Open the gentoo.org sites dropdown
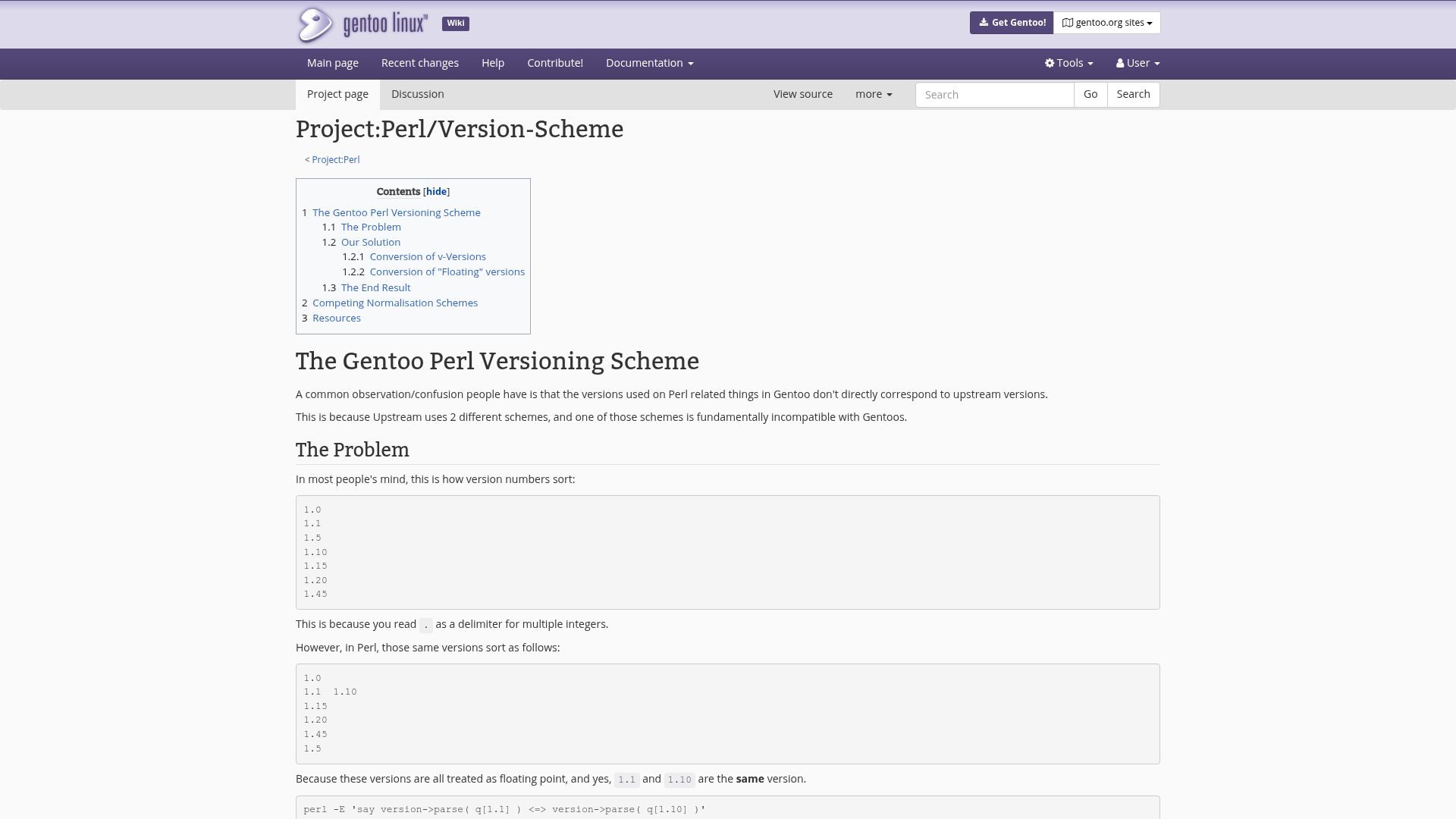The height and width of the screenshot is (819, 1456). point(1106,23)
